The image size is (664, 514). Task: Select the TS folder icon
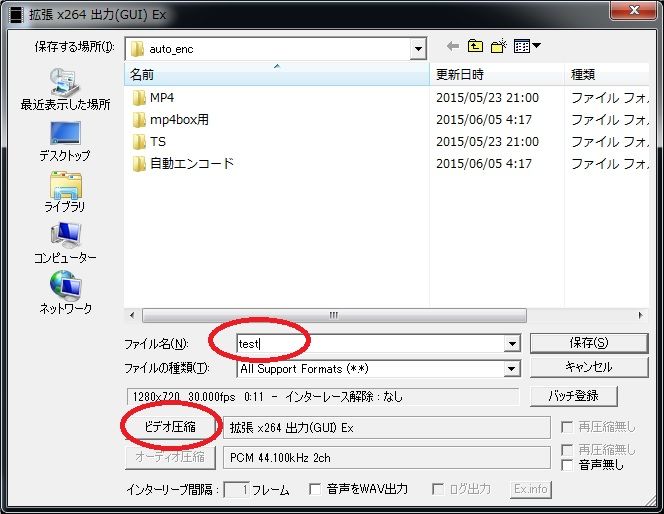click(x=138, y=142)
